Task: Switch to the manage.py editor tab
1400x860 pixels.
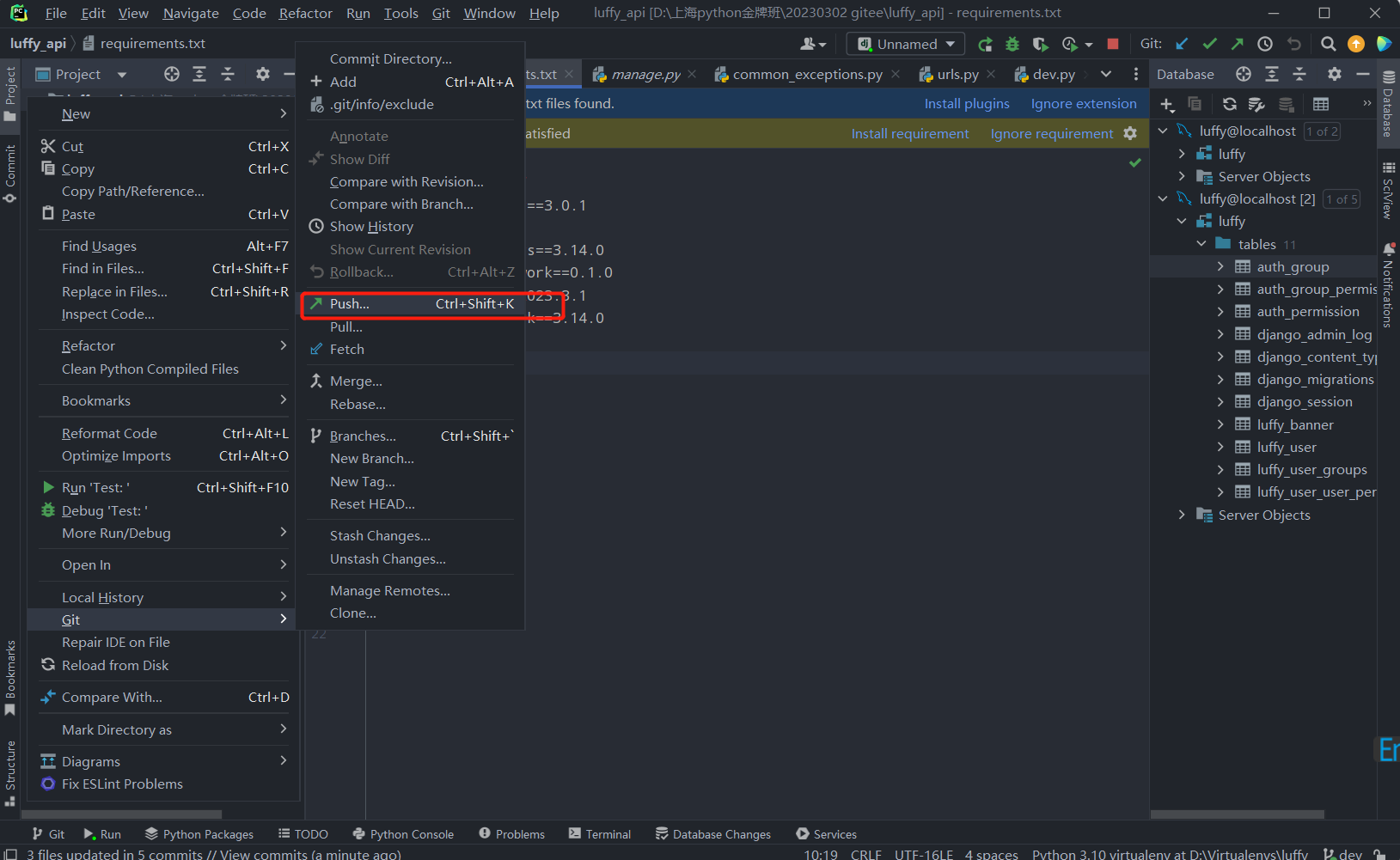Action: [645, 74]
